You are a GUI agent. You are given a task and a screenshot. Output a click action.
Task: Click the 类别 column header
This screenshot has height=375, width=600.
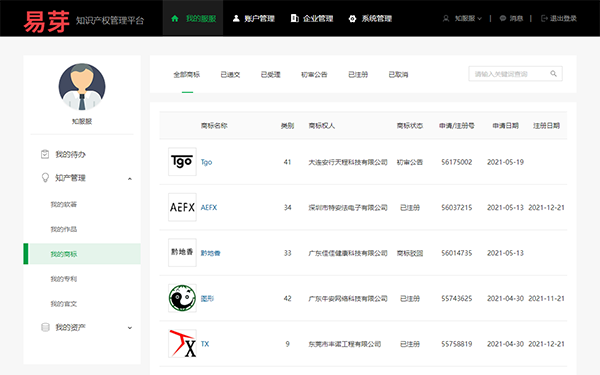287,126
